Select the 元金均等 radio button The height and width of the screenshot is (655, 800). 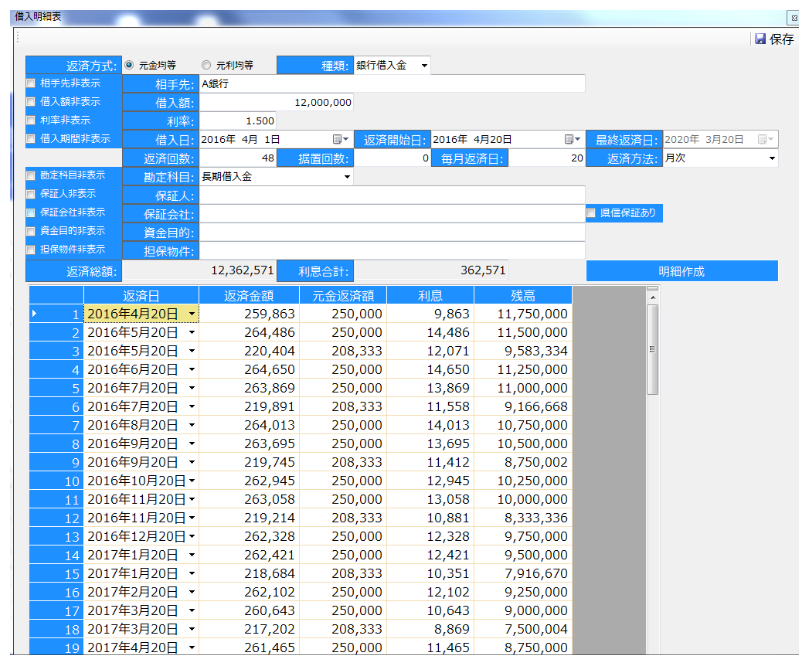129,65
